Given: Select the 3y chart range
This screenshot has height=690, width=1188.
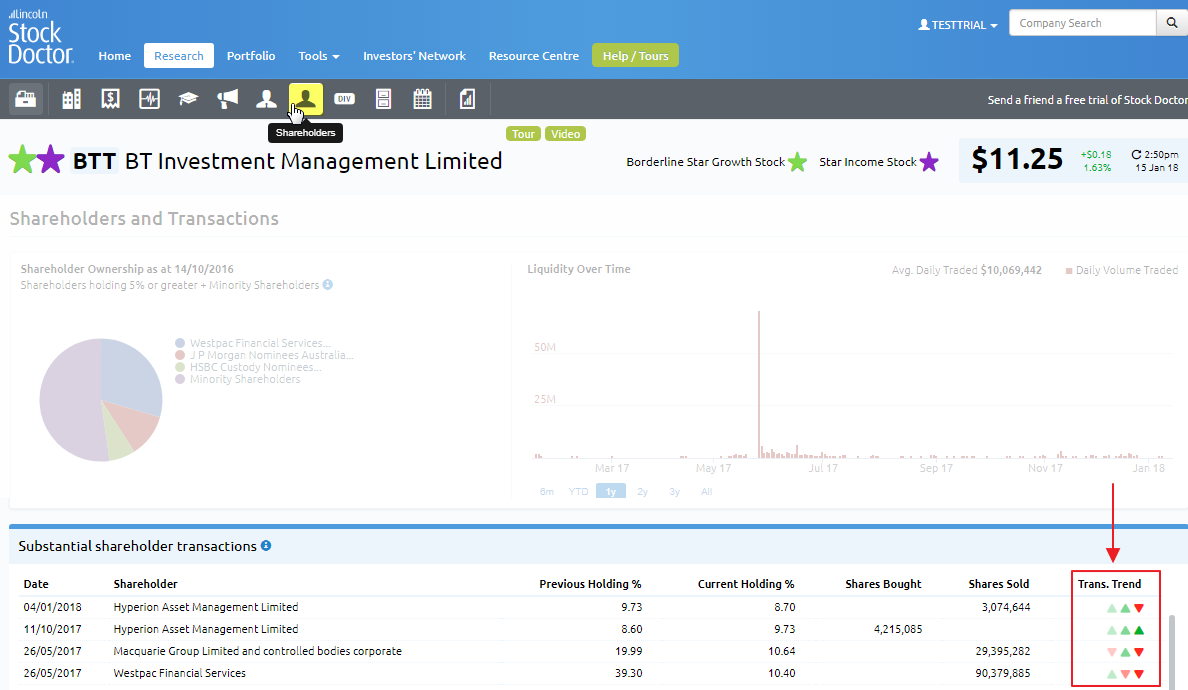Looking at the screenshot, I should (674, 492).
